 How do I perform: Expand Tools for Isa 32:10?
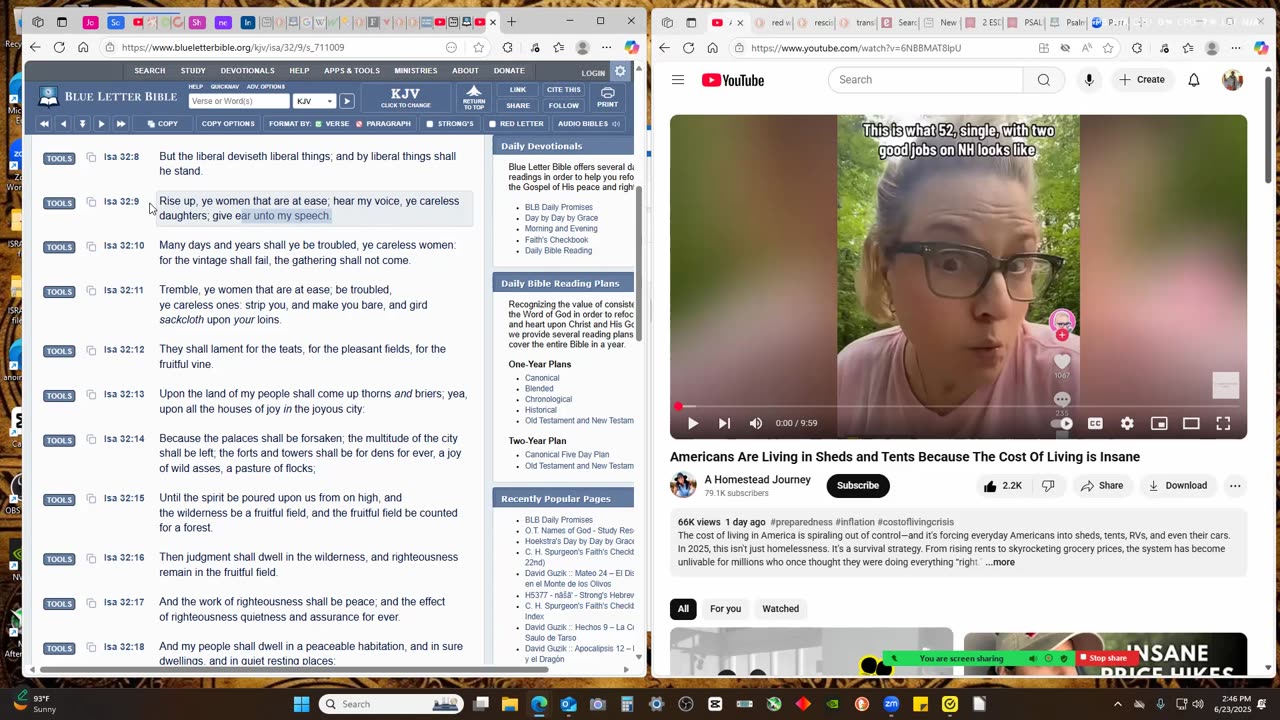point(59,247)
